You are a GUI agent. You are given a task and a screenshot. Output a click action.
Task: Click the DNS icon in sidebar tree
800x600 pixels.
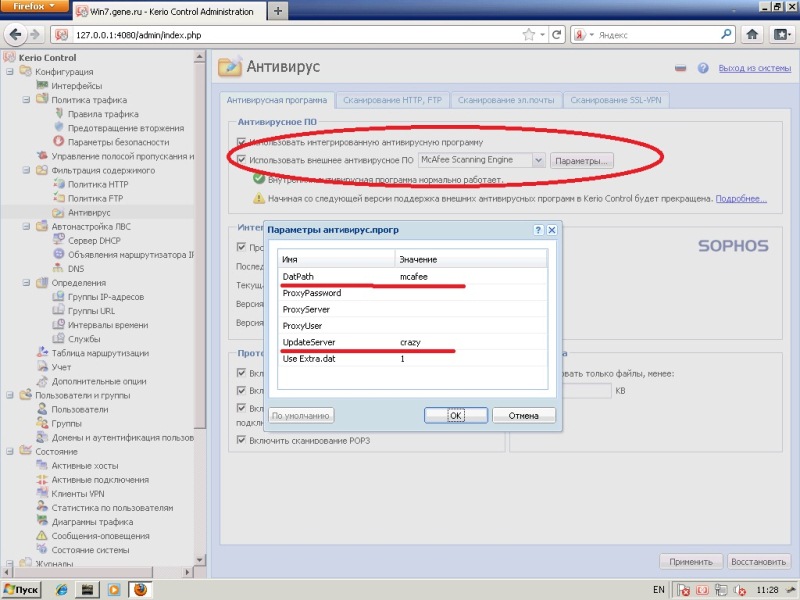coord(57,269)
